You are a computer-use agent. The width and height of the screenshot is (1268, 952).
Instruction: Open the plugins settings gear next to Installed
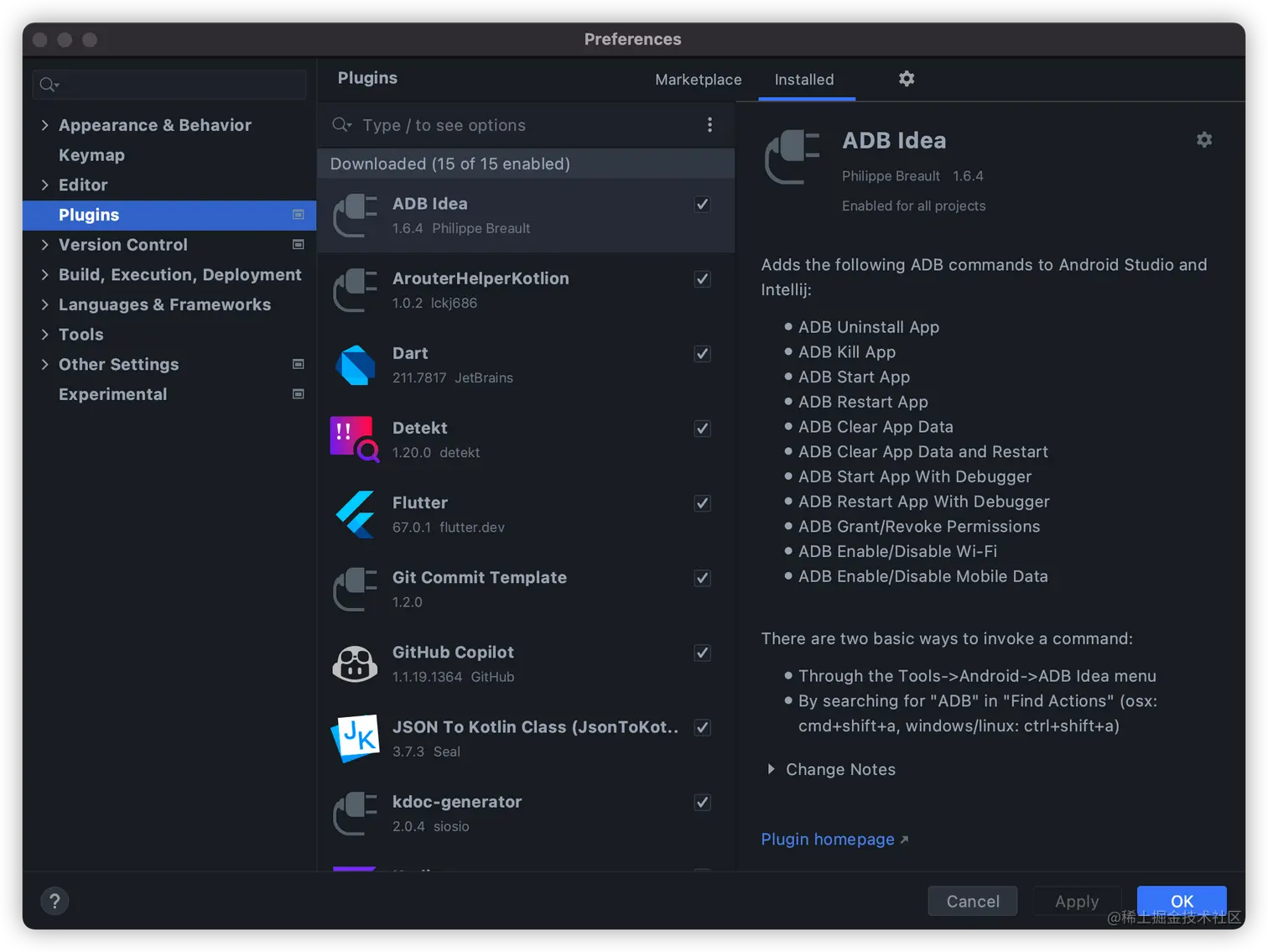coord(907,79)
